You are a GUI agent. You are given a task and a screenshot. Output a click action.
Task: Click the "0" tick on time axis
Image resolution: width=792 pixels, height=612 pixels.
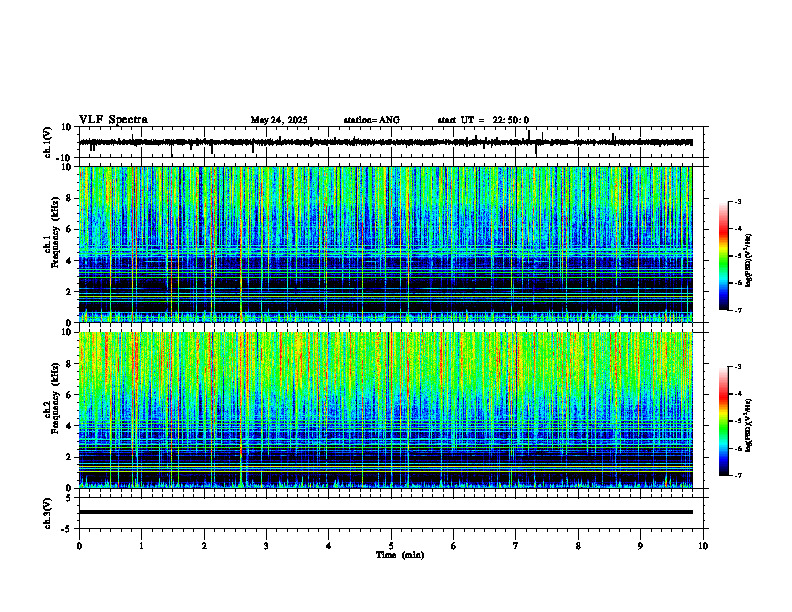tap(79, 546)
